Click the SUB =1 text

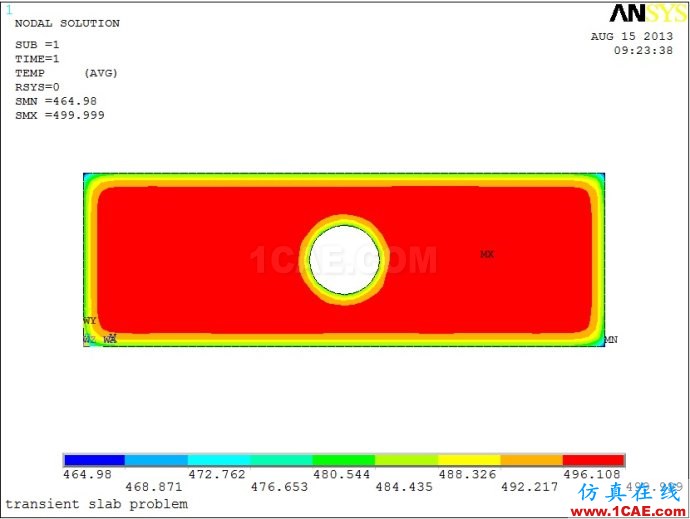coord(37,45)
